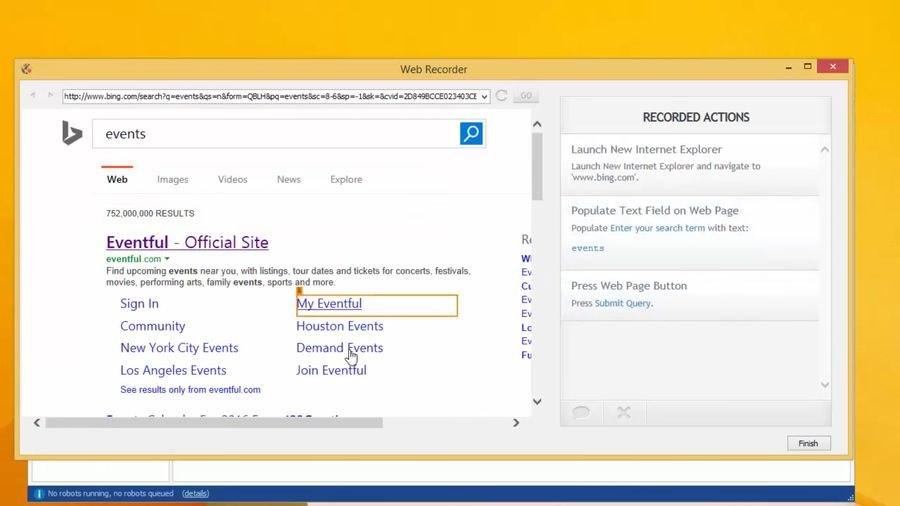Viewport: 900px width, 506px height.
Task: Open the Community sublink
Action: (153, 326)
